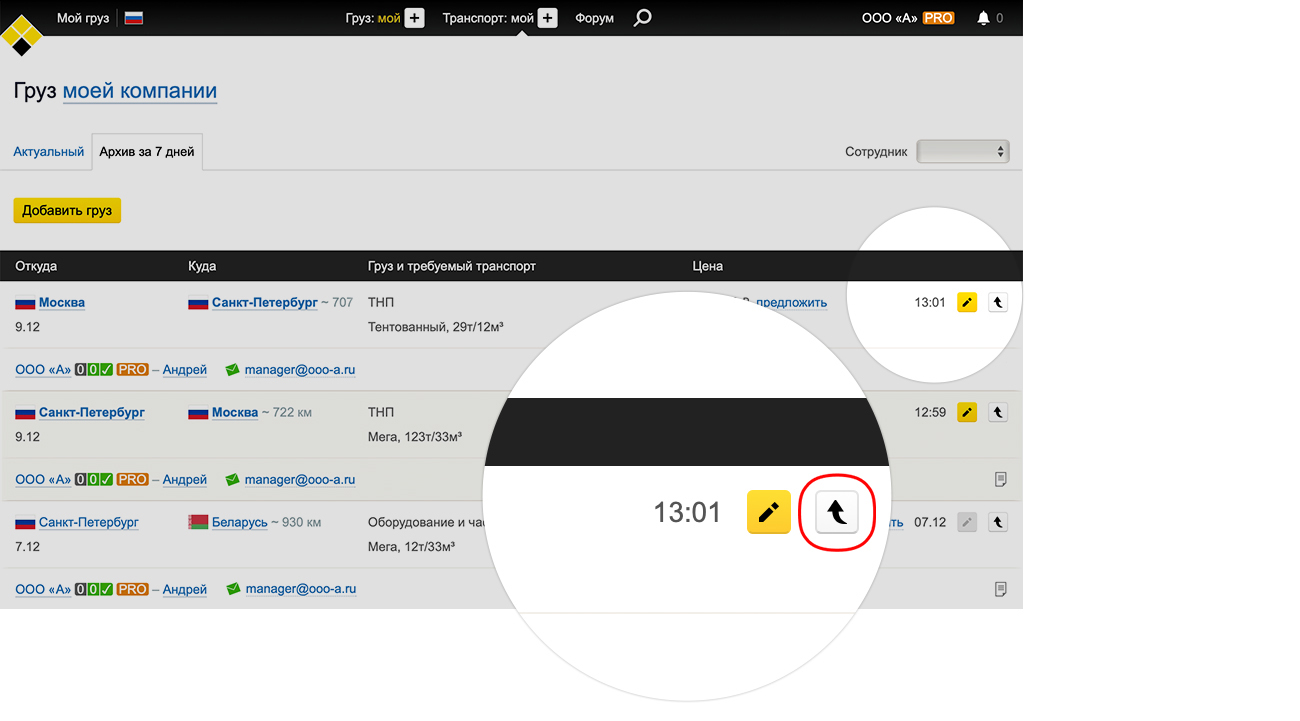Click Груз и требуемый транспорт column header
Screen dimensions: 1300x721
pyautogui.click(x=452, y=266)
